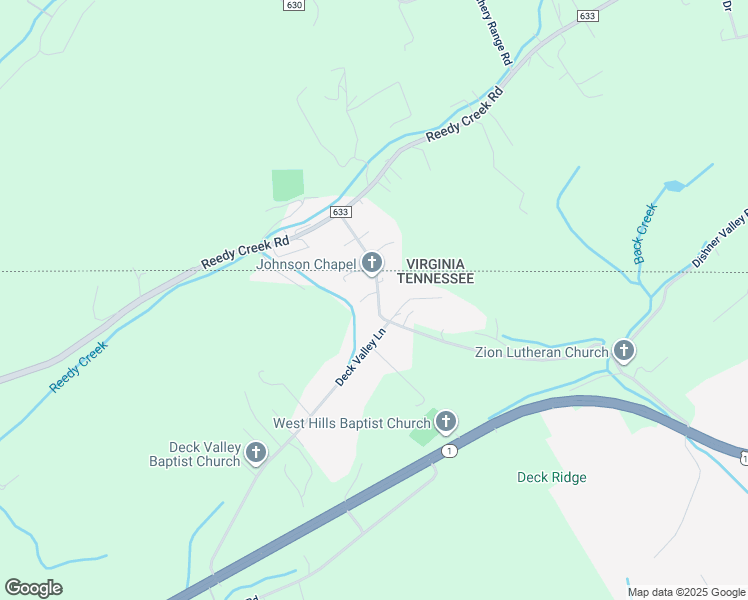Select the Zion Lutheran Church text label
748x600 pixels.
click(x=542, y=352)
